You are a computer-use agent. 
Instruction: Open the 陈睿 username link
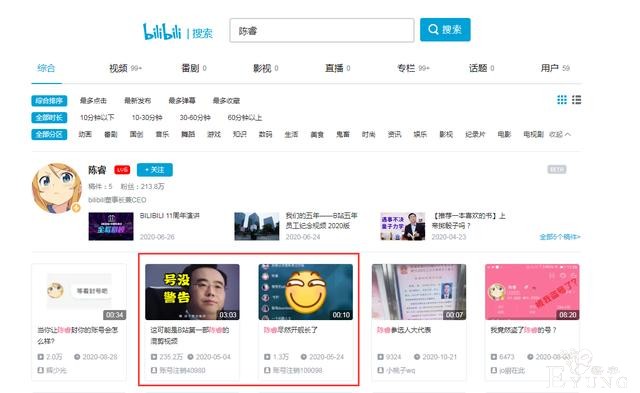[97, 170]
